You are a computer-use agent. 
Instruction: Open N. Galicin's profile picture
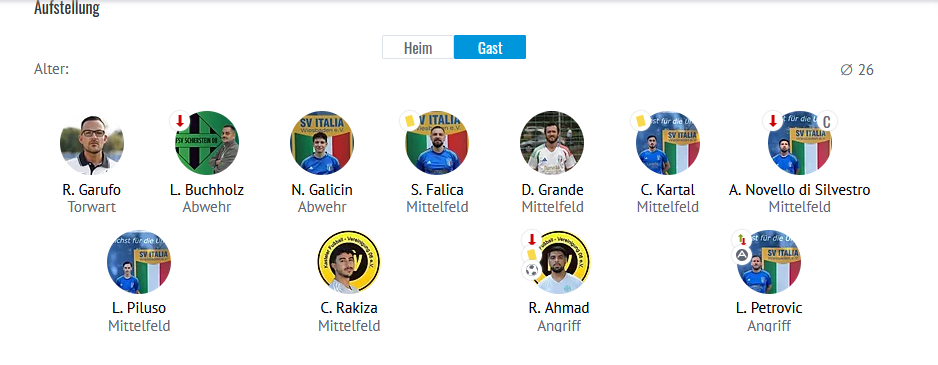click(322, 142)
